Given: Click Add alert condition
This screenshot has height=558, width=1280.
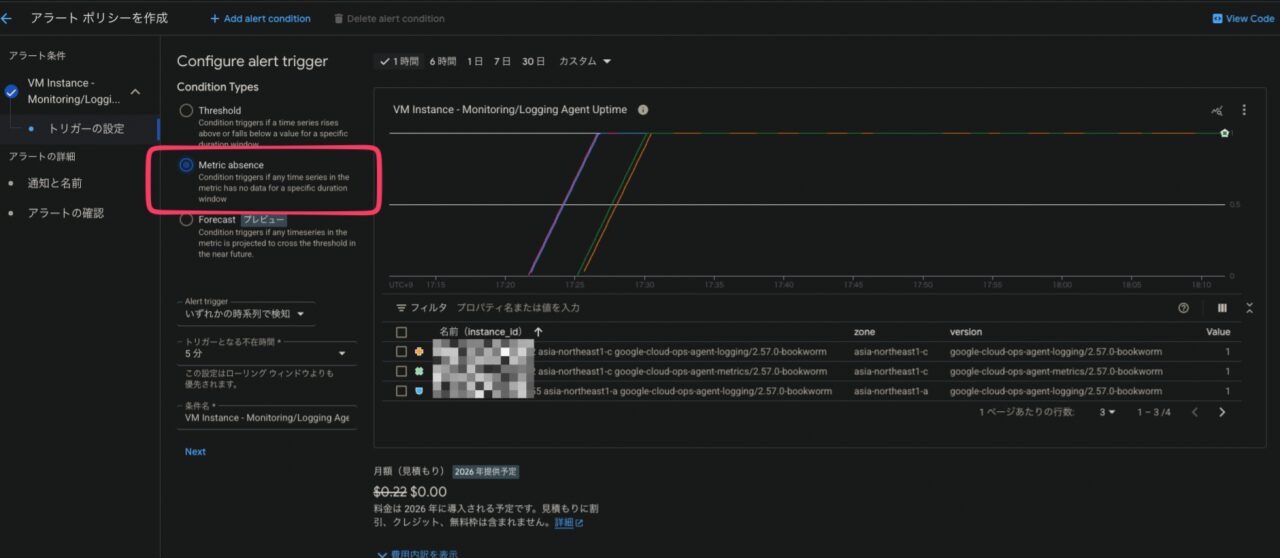Looking at the screenshot, I should [x=260, y=18].
